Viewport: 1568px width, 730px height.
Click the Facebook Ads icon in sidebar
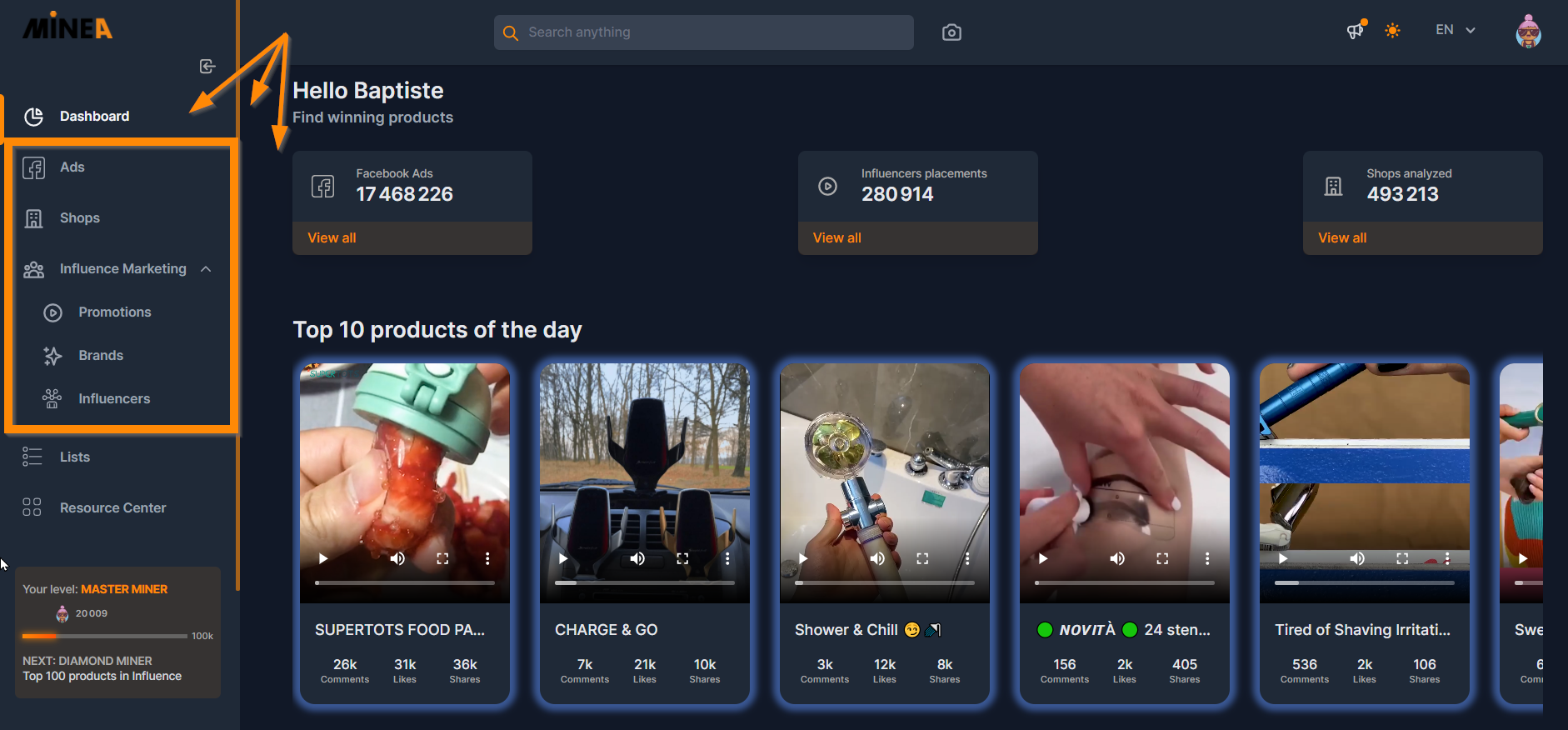(33, 167)
